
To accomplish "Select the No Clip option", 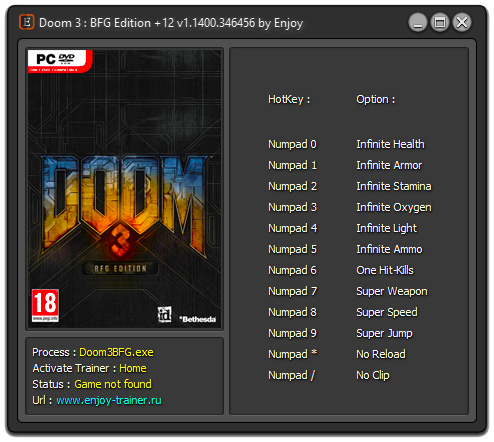I will coord(373,375).
